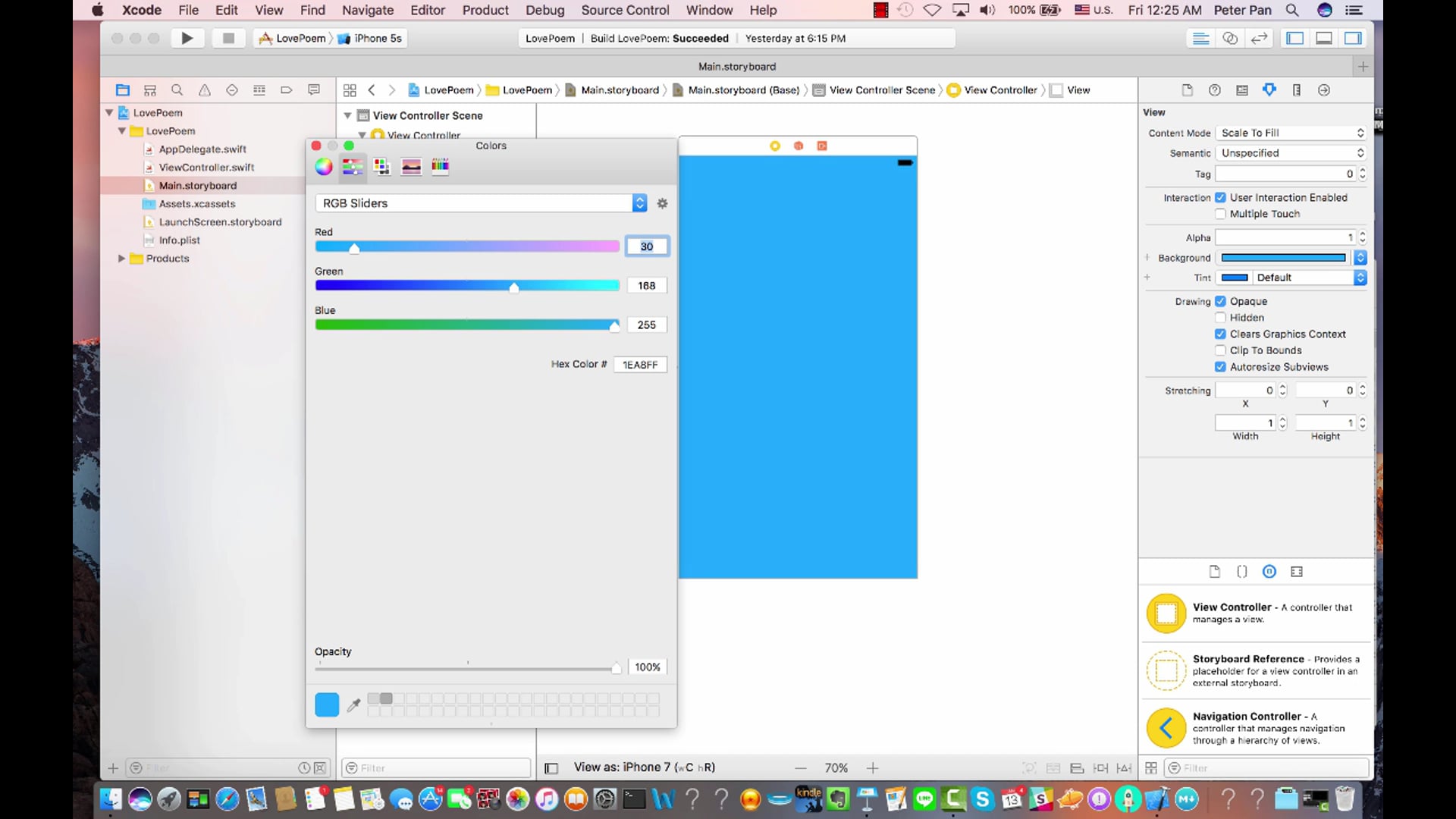Select ViewController.swift in the navigator
The height and width of the screenshot is (819, 1456).
[x=206, y=168]
